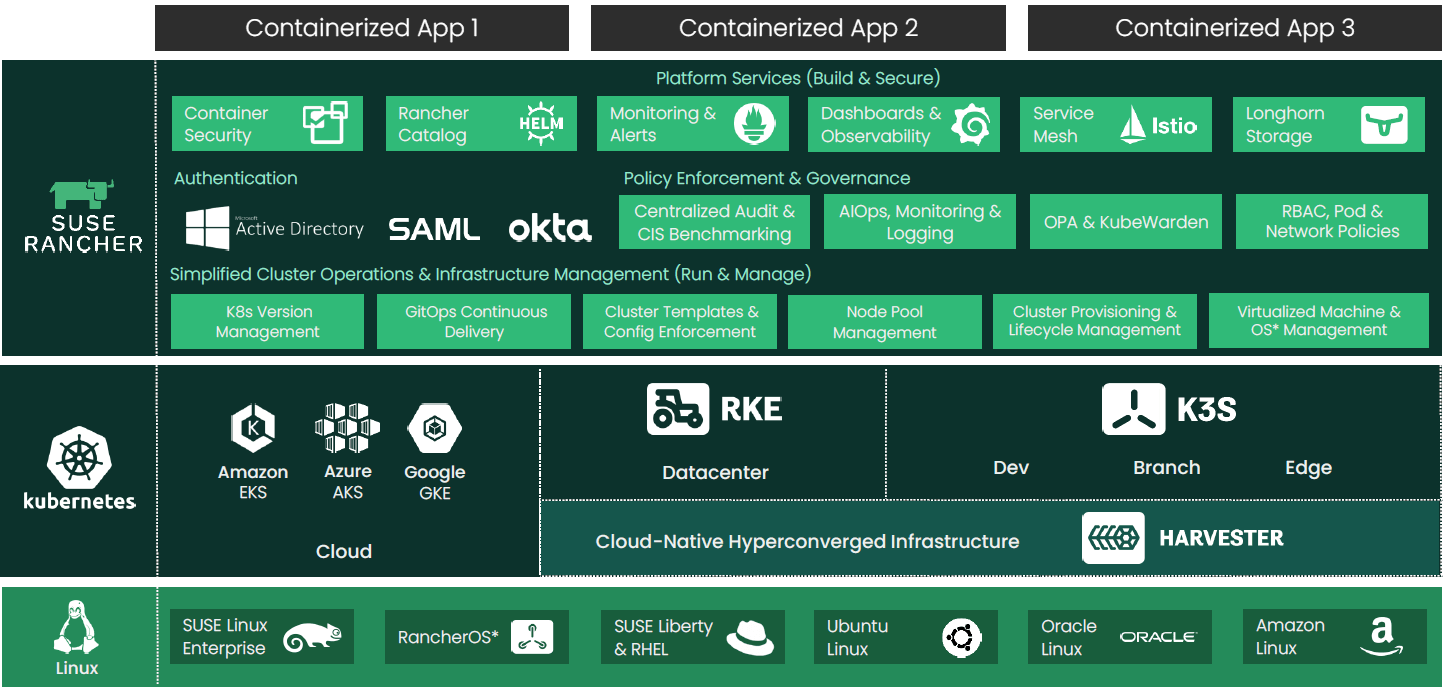Click Cluster Templates & Config Enforcement

(x=680, y=321)
